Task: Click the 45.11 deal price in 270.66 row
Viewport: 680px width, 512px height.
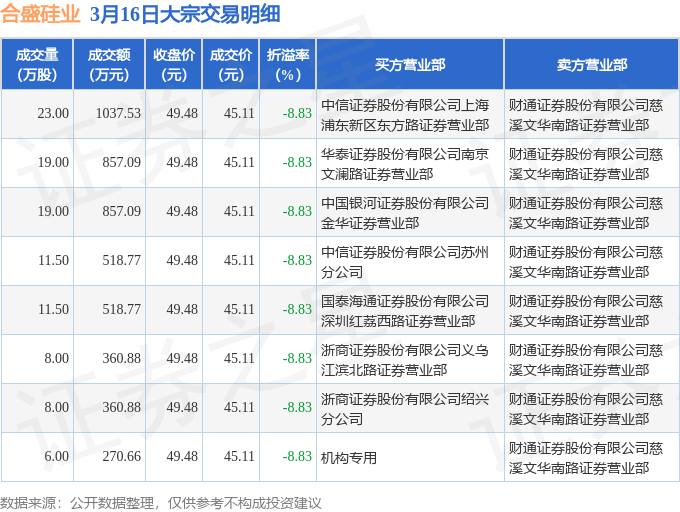Action: [x=239, y=456]
